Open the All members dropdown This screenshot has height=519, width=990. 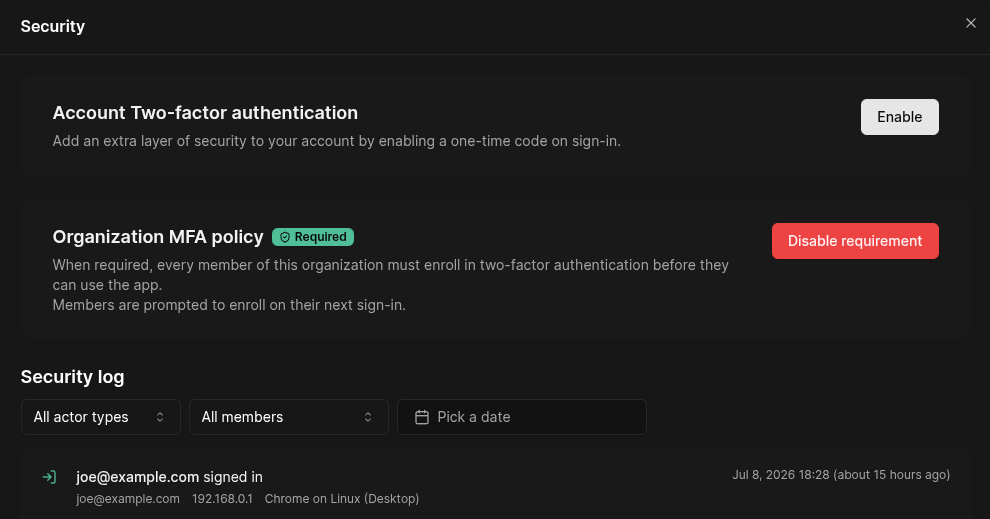(x=289, y=417)
